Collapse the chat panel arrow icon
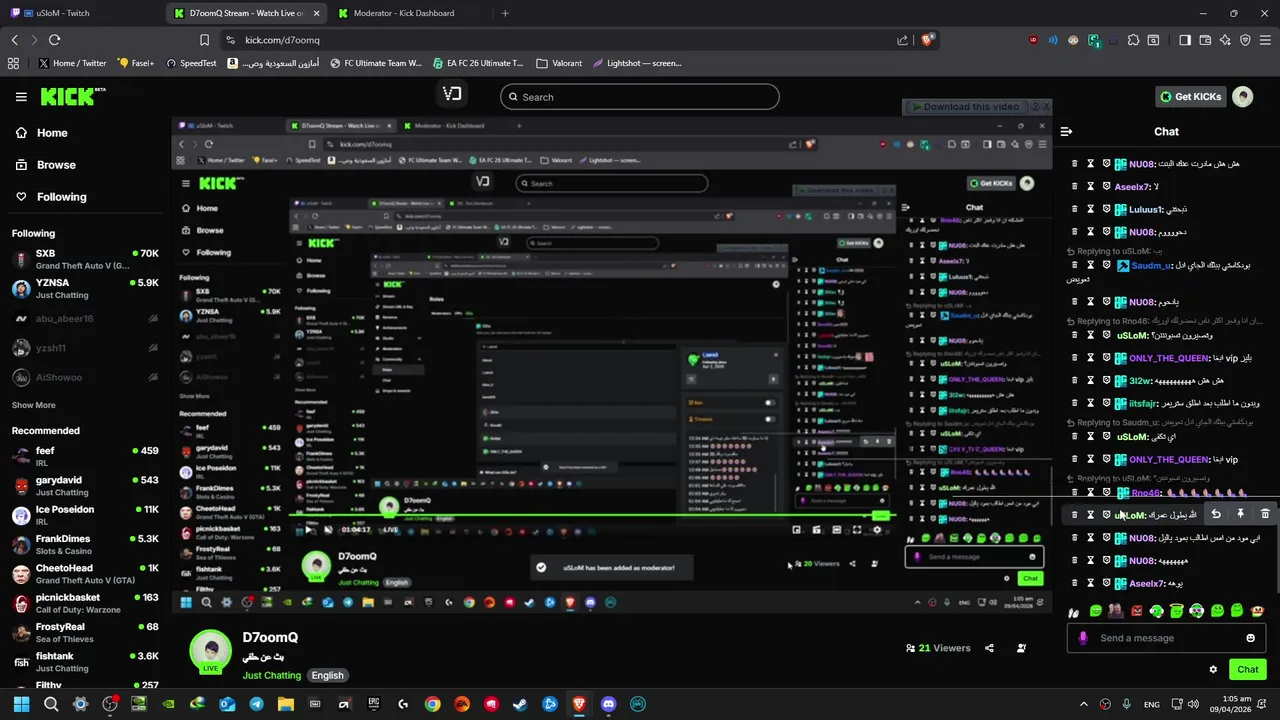 1066,131
